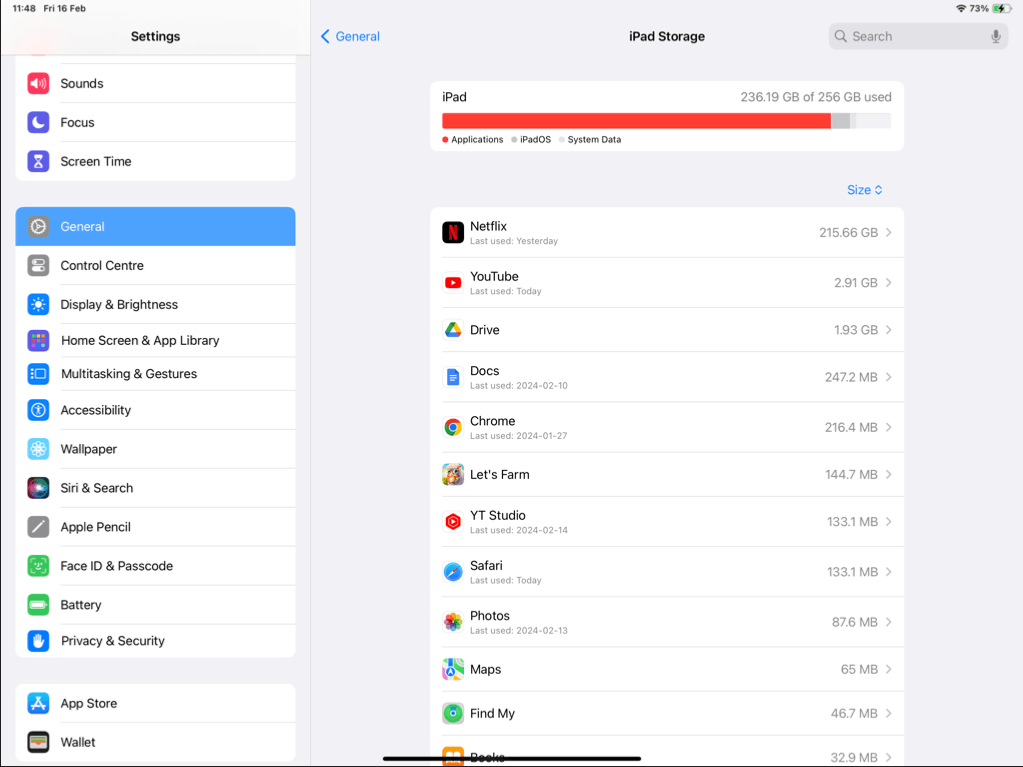The height and width of the screenshot is (767, 1023).
Task: Open Docs storage details chevron
Action: (889, 377)
